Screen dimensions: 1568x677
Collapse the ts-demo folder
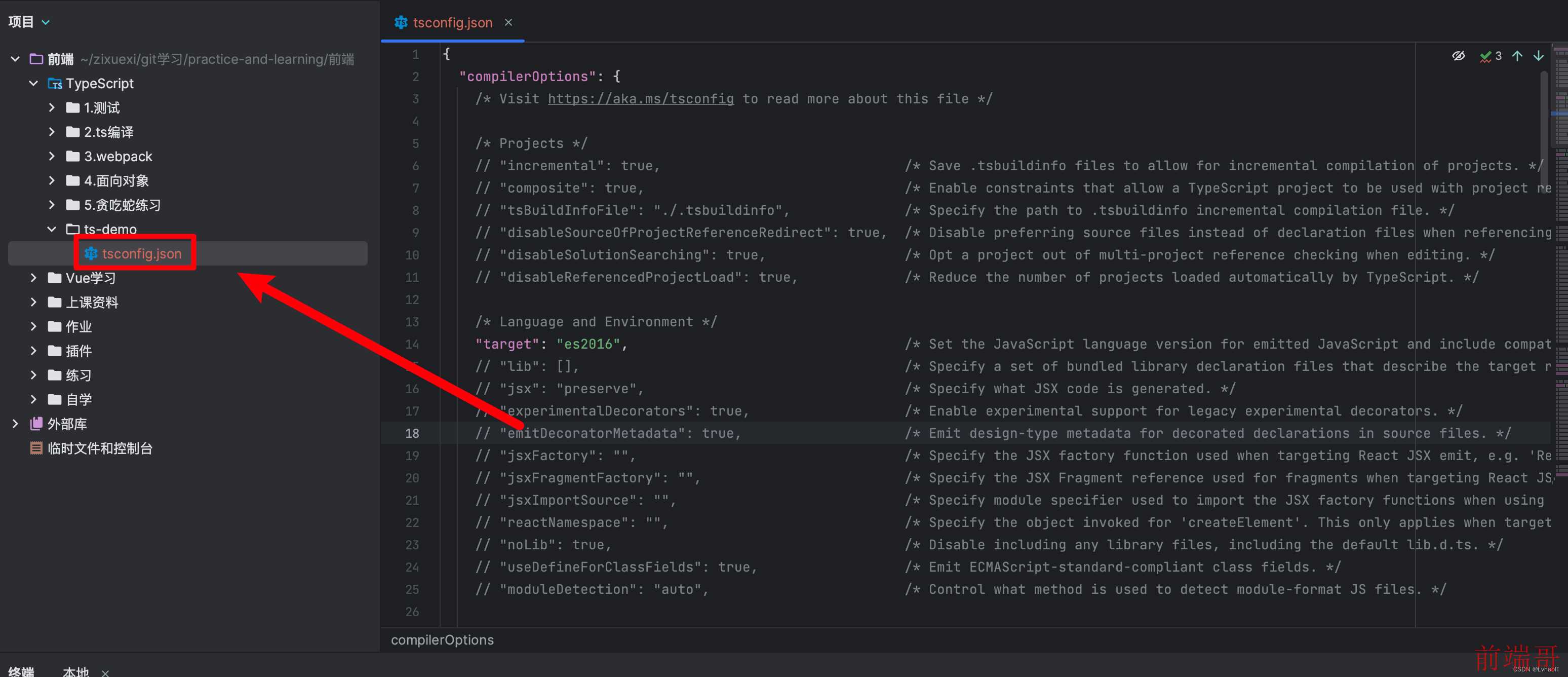[52, 230]
